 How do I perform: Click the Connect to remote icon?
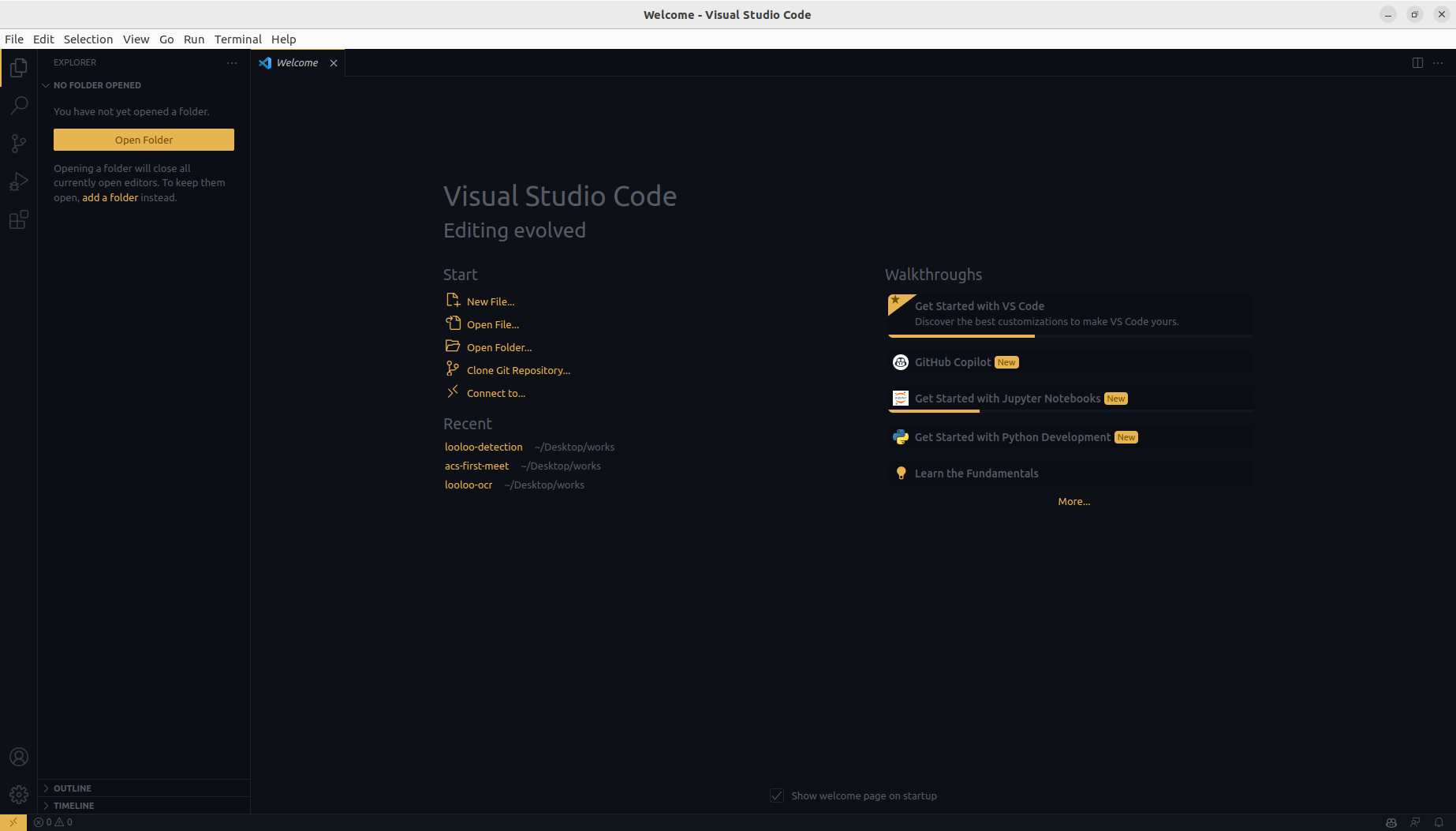(x=453, y=392)
